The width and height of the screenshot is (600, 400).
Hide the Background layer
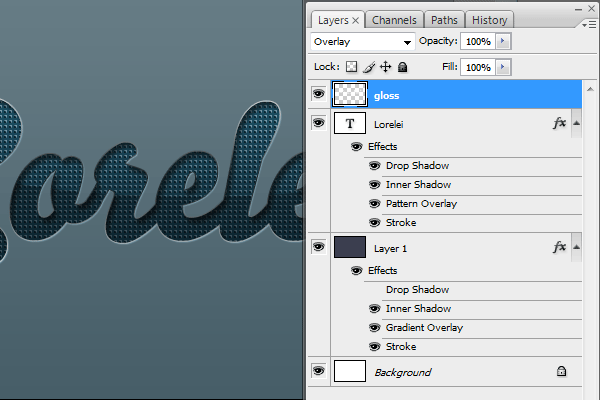pyautogui.click(x=318, y=371)
